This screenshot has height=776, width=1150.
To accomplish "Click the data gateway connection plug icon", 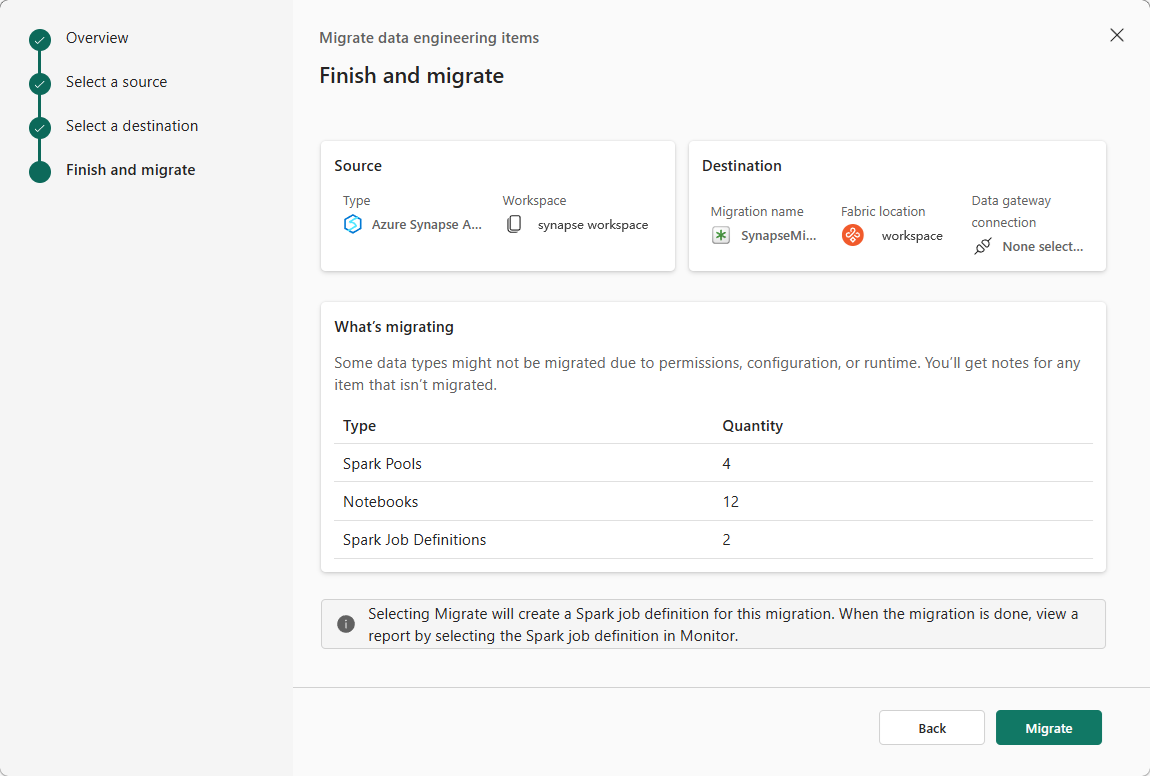I will coord(983,246).
